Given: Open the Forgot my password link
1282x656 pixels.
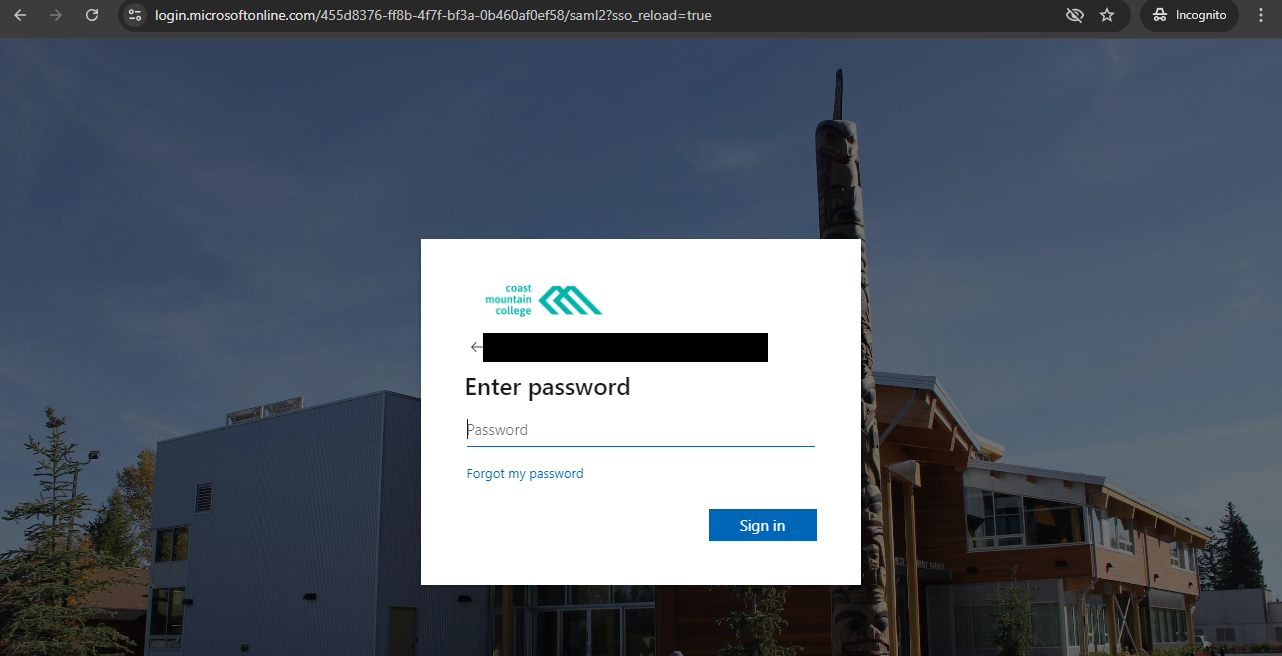Looking at the screenshot, I should point(525,474).
